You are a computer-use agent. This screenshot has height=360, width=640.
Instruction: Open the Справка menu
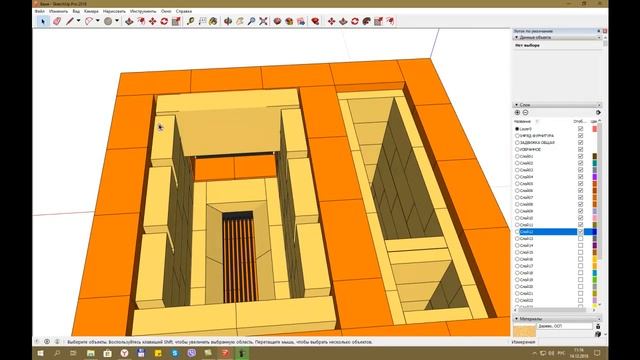(x=184, y=11)
